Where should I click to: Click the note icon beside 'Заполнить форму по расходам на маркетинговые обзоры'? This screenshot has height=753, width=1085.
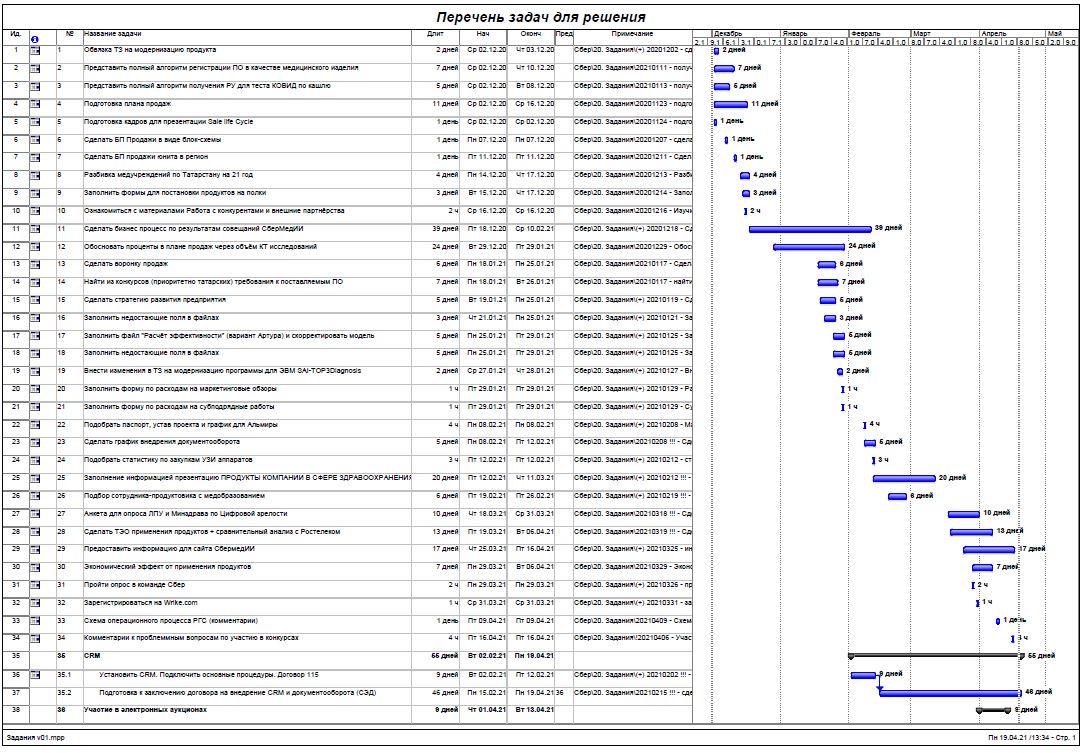point(35,390)
